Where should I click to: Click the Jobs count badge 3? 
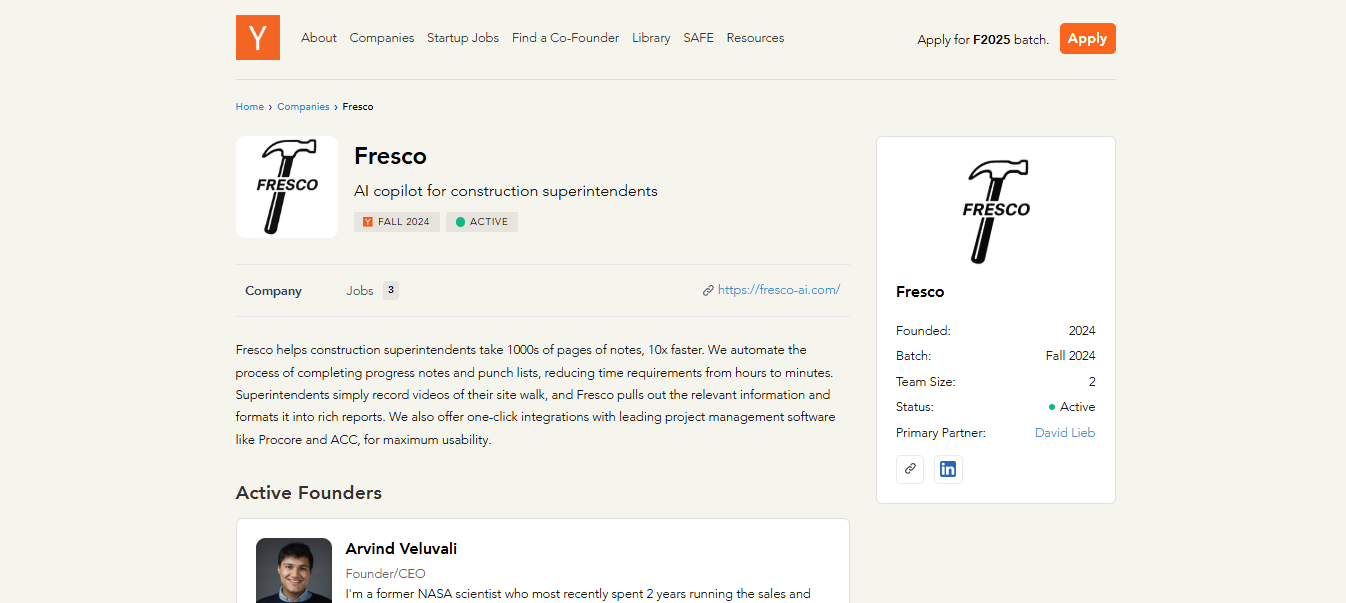coord(391,291)
